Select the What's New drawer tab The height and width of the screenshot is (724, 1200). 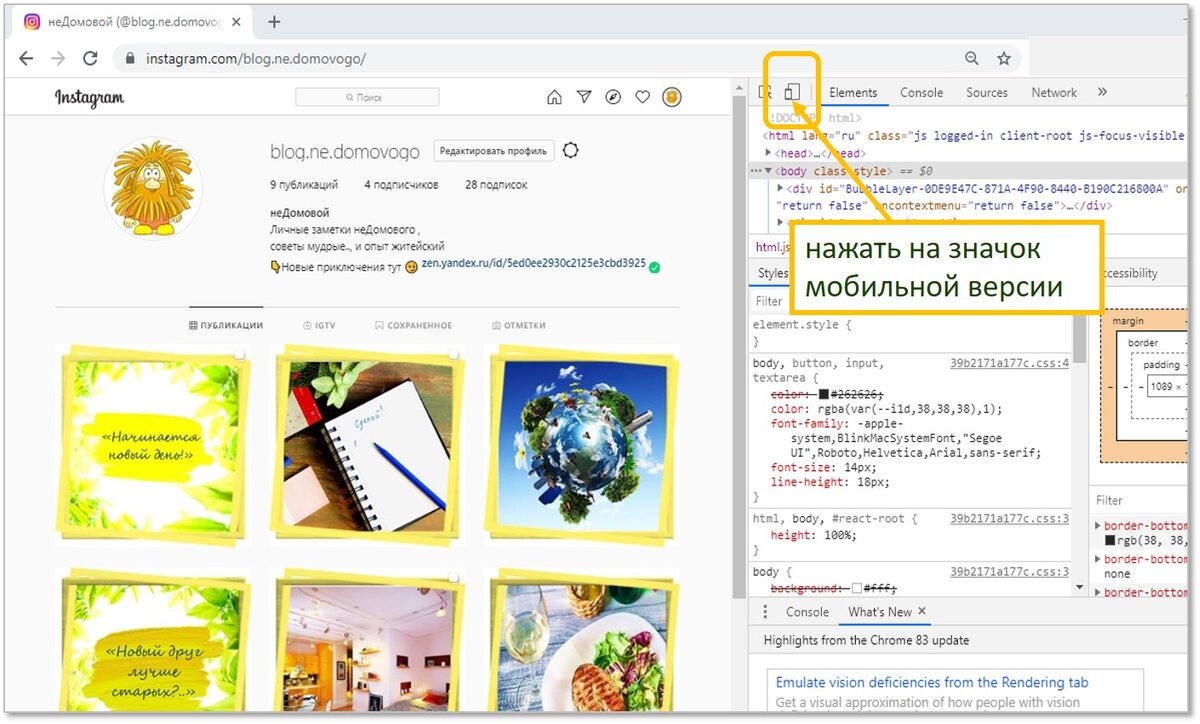coord(880,612)
